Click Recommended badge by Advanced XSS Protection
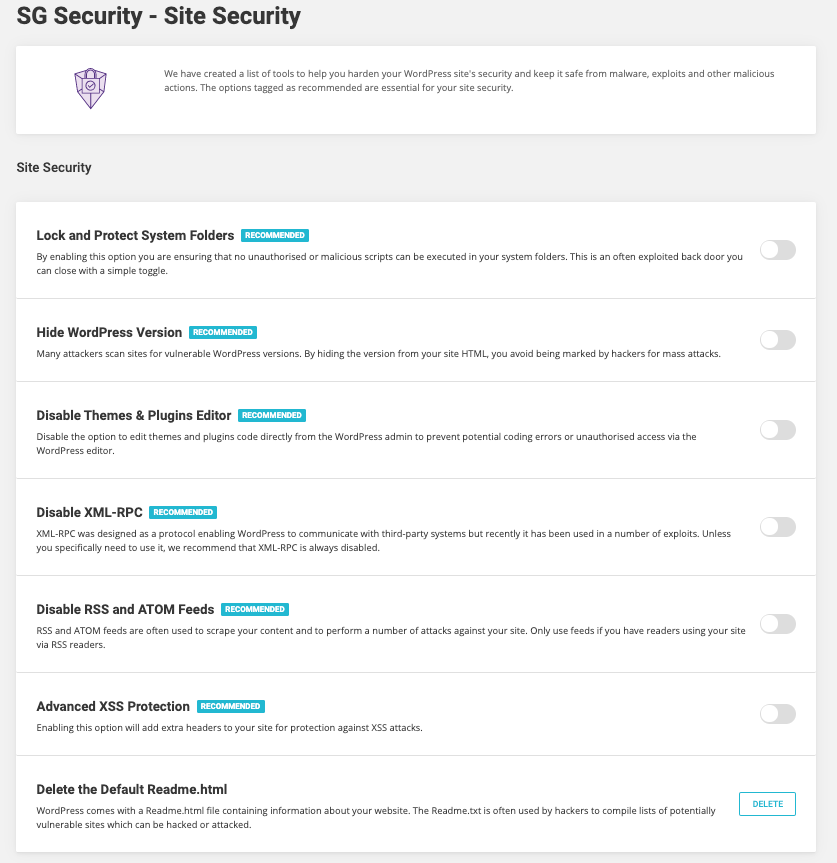837x863 pixels. point(230,707)
